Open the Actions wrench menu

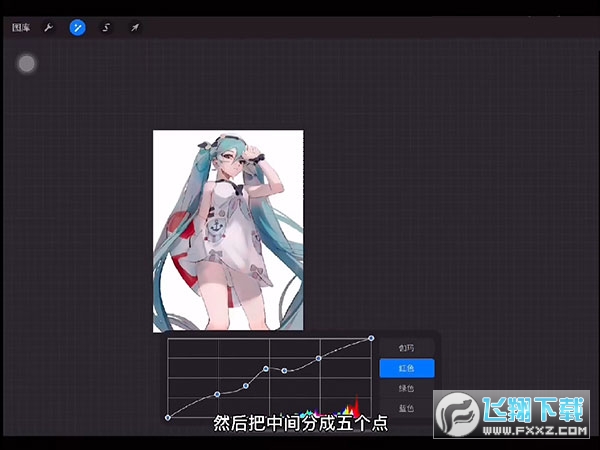pos(49,28)
